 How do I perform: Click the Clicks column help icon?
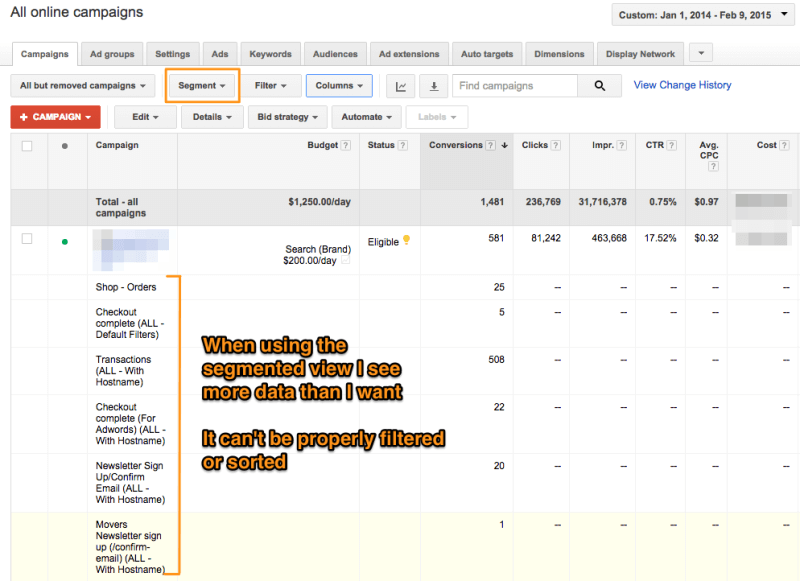[556, 145]
